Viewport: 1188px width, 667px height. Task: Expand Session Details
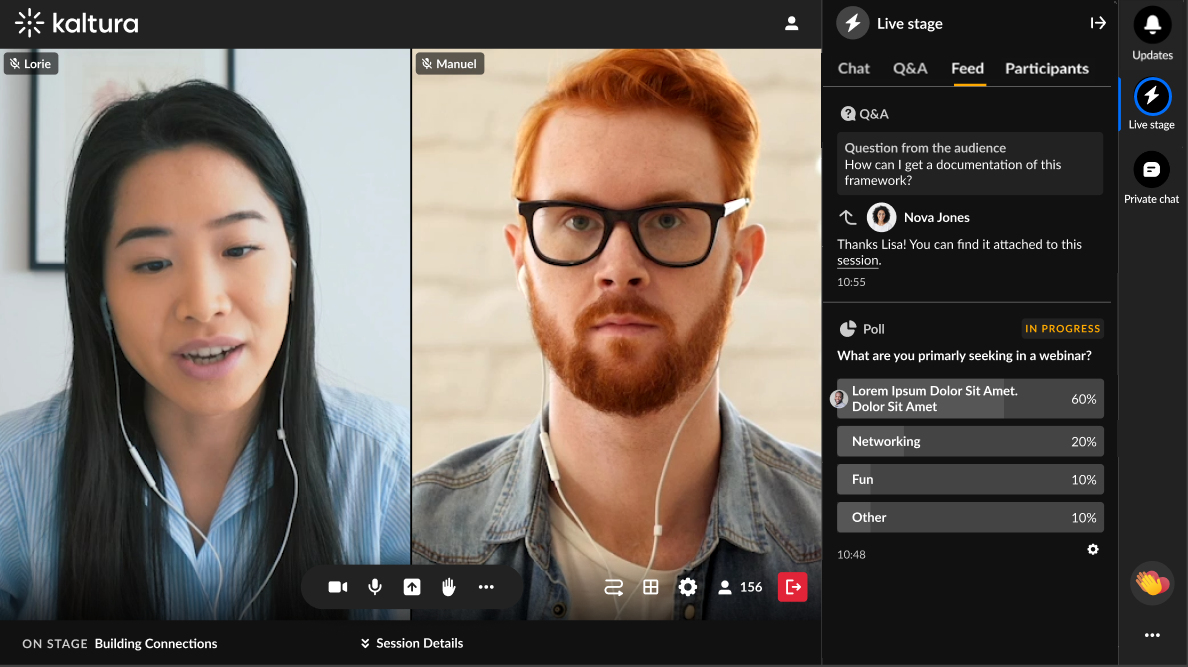[412, 644]
